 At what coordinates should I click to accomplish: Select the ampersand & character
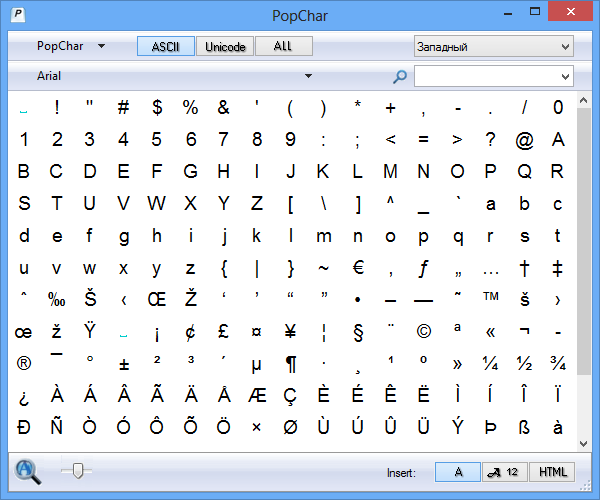tap(223, 107)
